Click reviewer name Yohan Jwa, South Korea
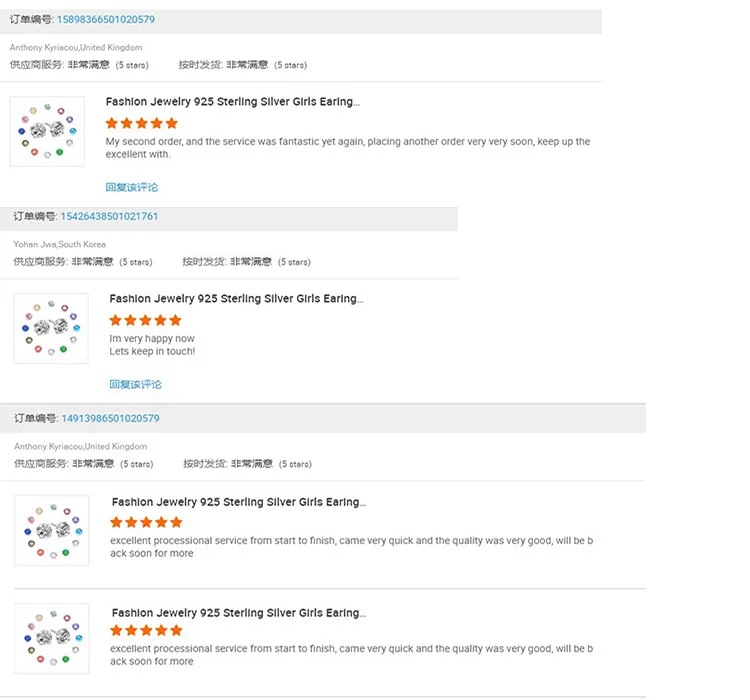The height and width of the screenshot is (700, 750). click(59, 244)
